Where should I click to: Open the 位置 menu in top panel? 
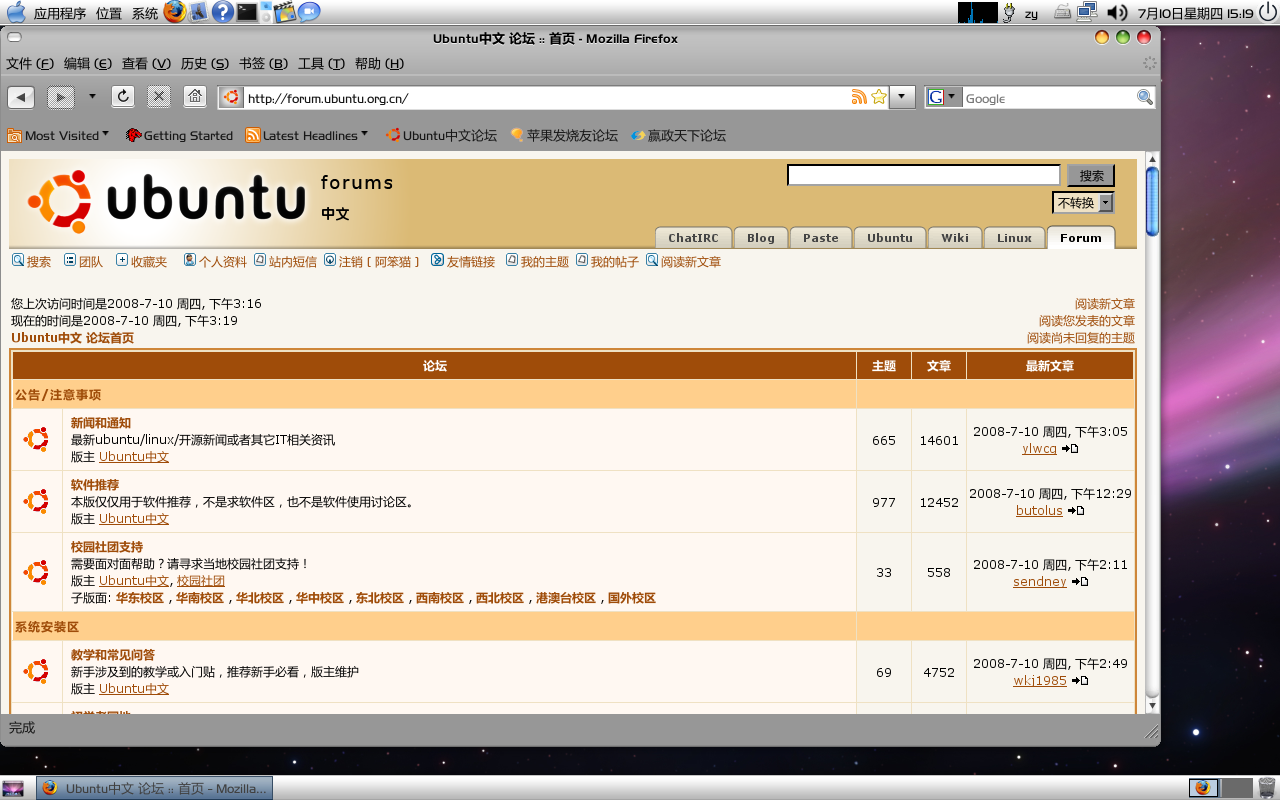(109, 13)
